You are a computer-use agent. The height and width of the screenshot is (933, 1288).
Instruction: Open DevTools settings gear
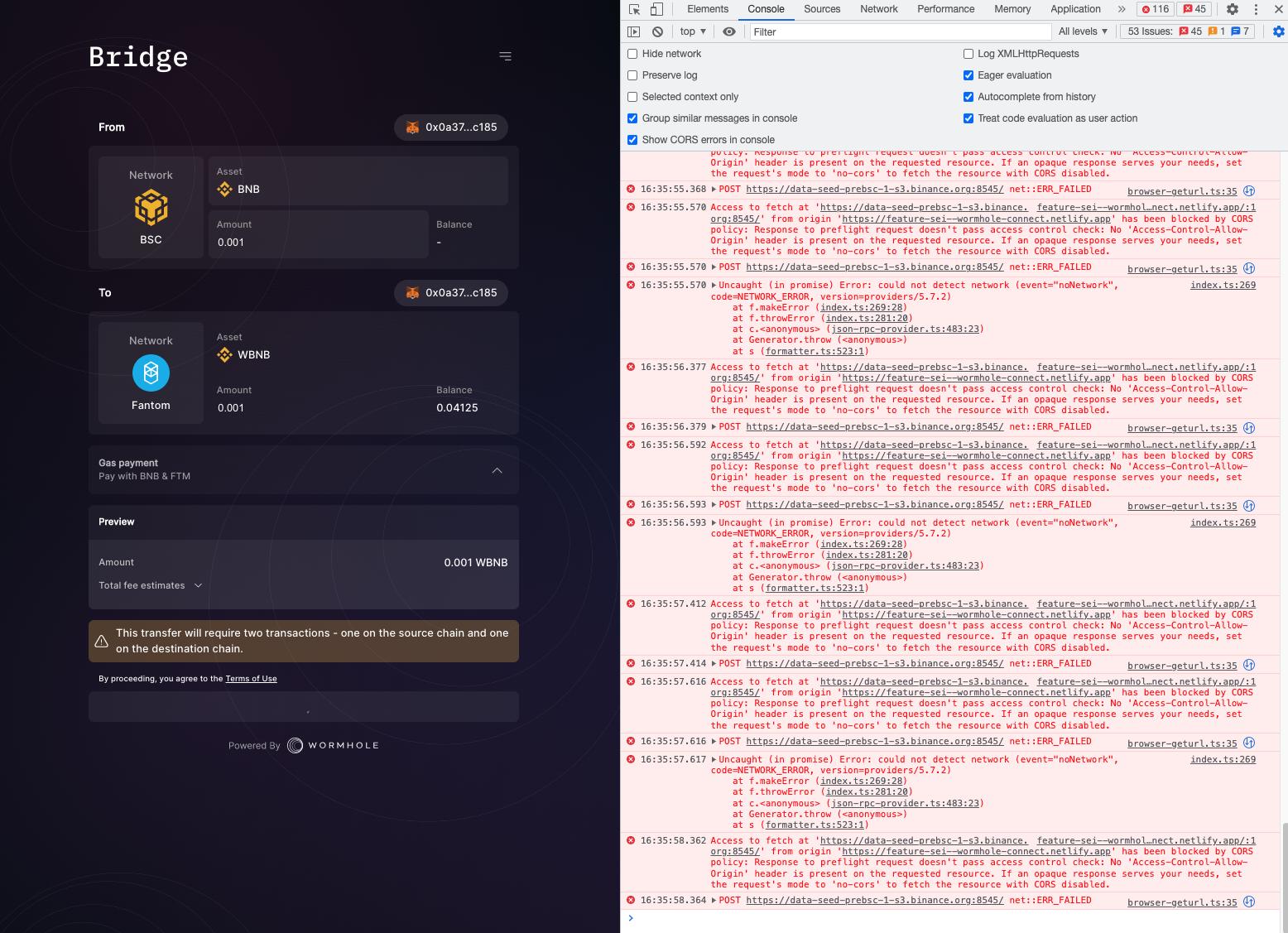[1233, 9]
